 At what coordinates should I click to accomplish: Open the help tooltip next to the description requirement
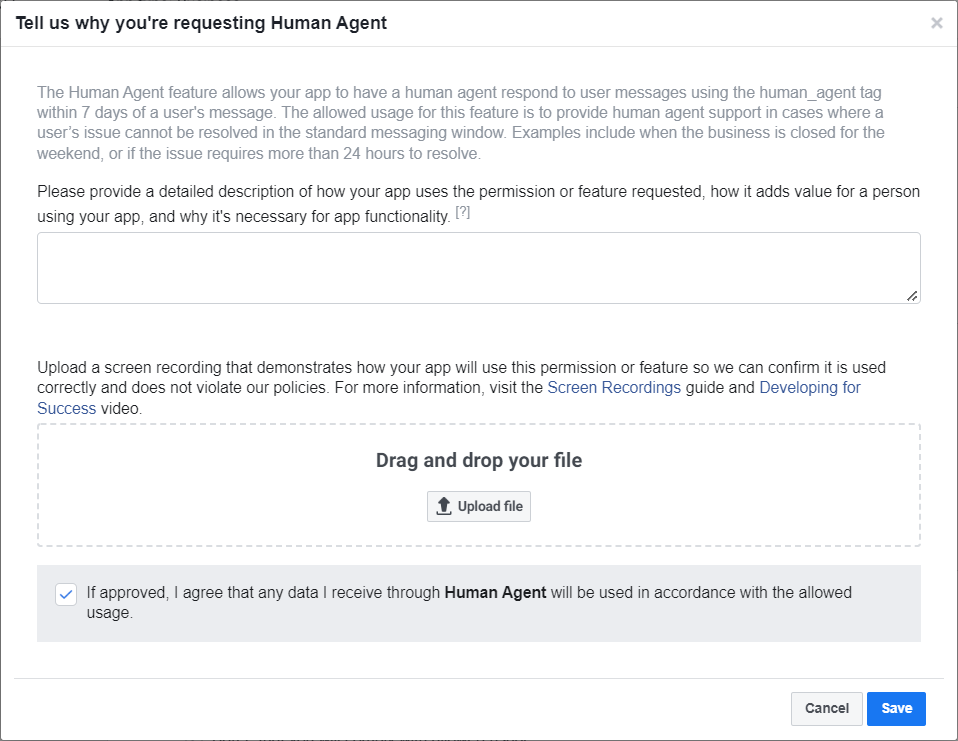click(x=462, y=210)
